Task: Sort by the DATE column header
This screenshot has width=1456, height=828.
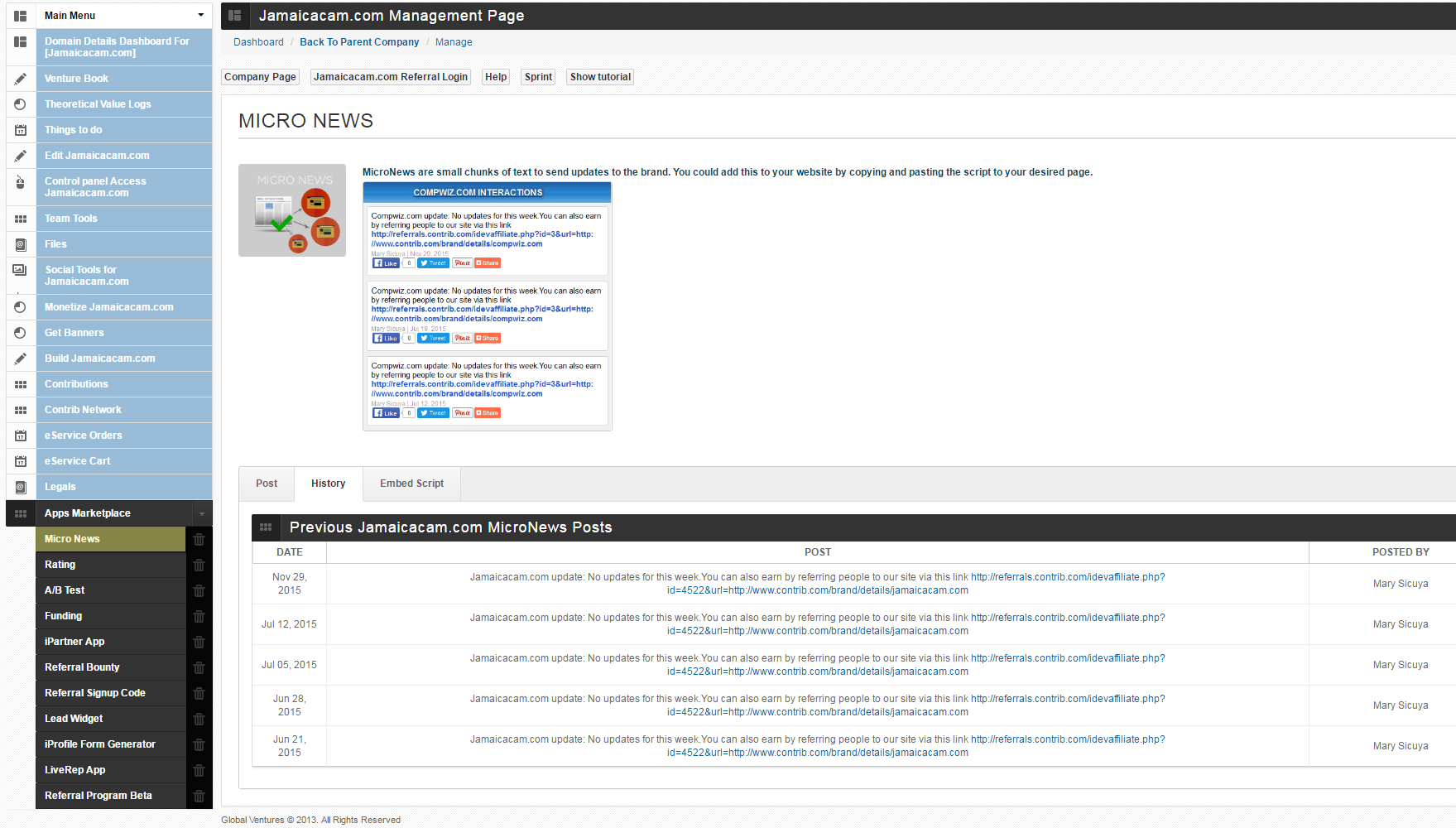Action: (290, 552)
